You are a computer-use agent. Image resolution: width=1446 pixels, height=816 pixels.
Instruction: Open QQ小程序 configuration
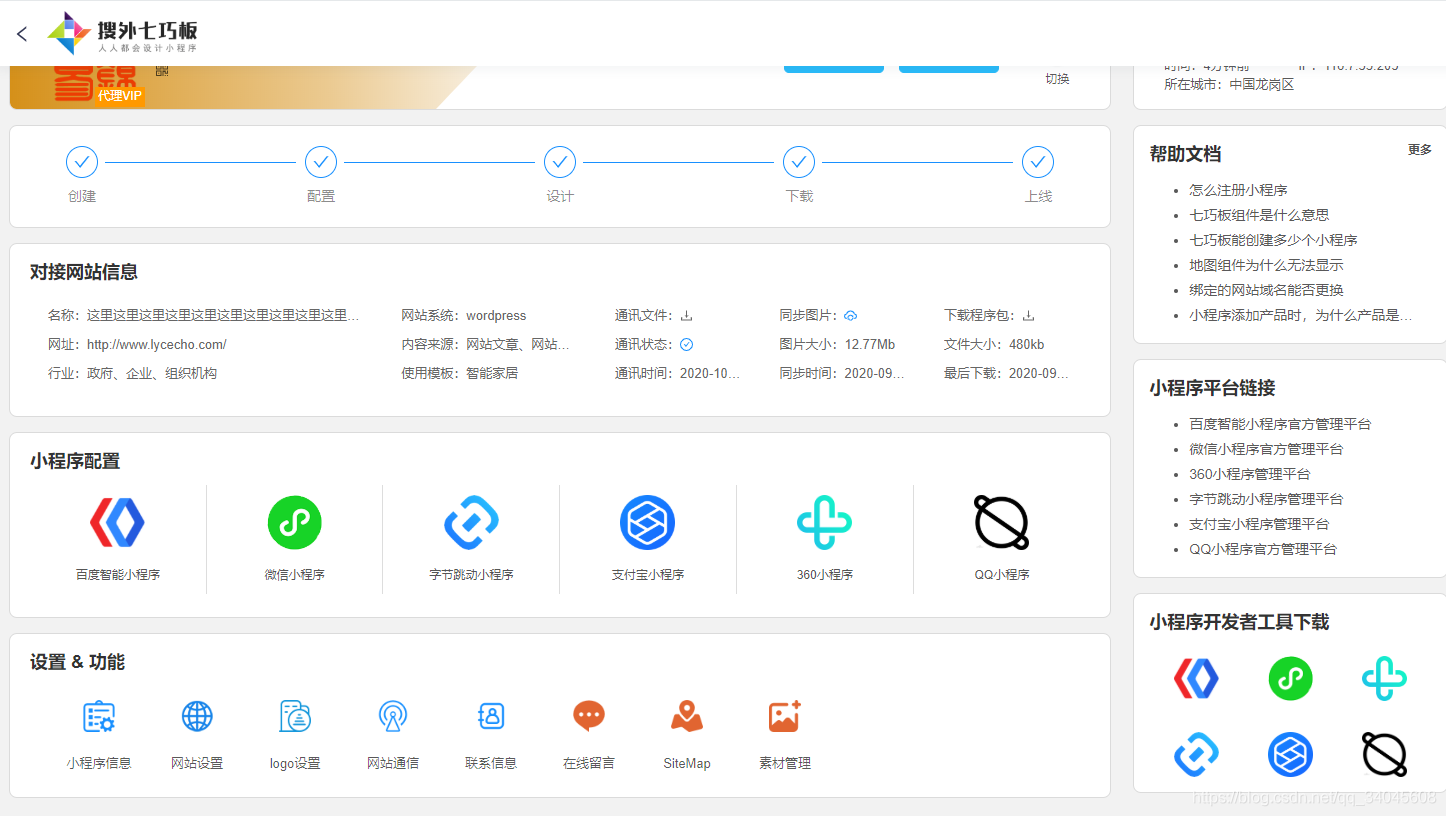point(1002,538)
